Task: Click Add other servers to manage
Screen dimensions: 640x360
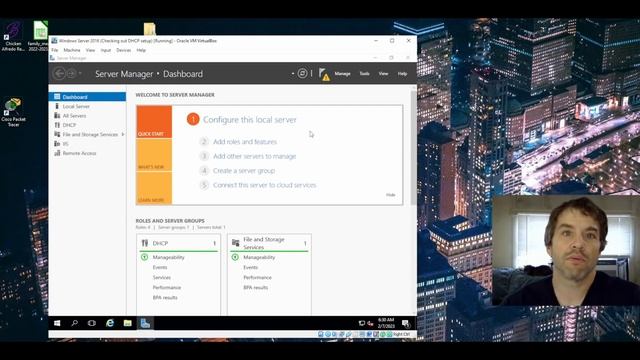Action: click(x=254, y=156)
